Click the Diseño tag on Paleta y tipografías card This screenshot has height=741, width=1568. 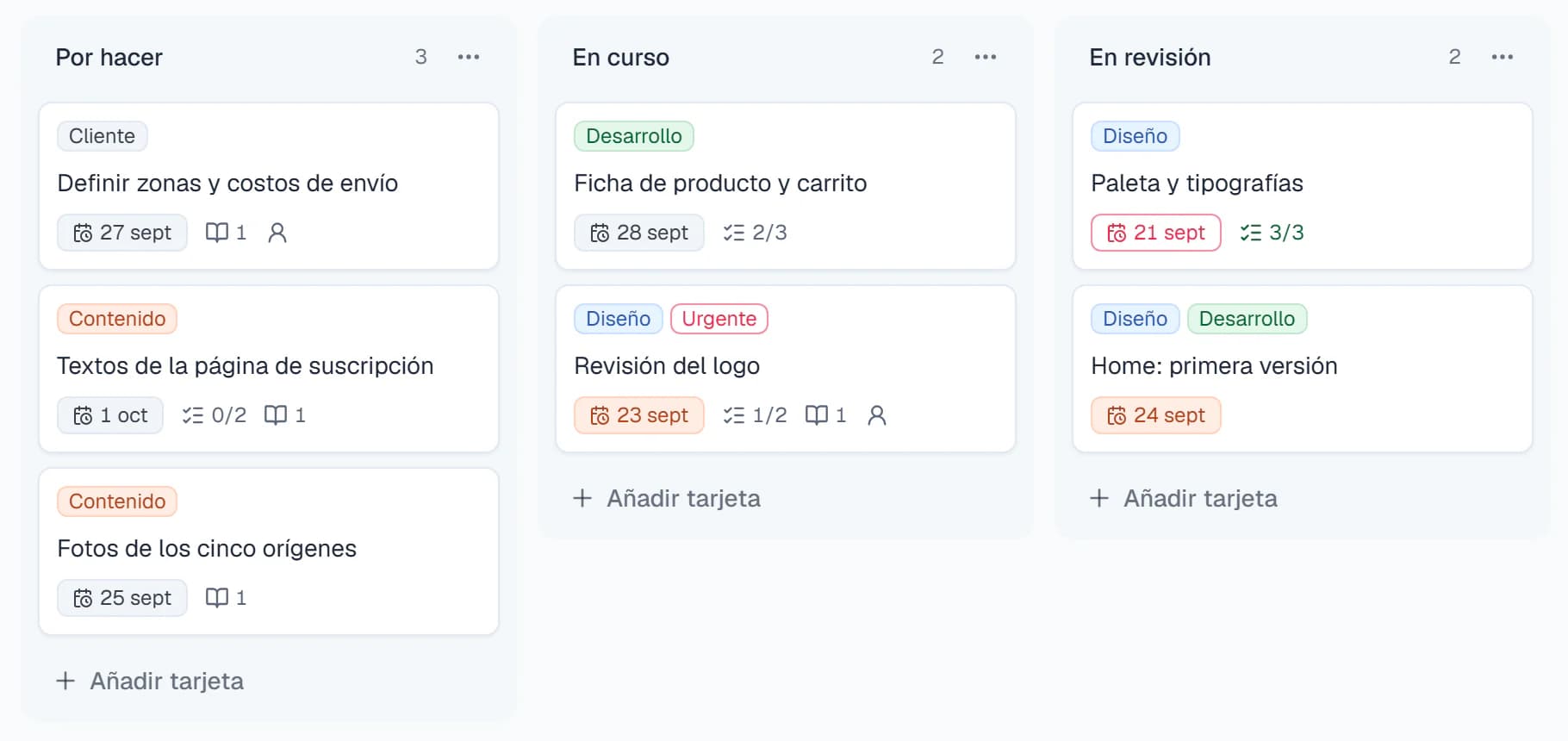coord(1136,136)
